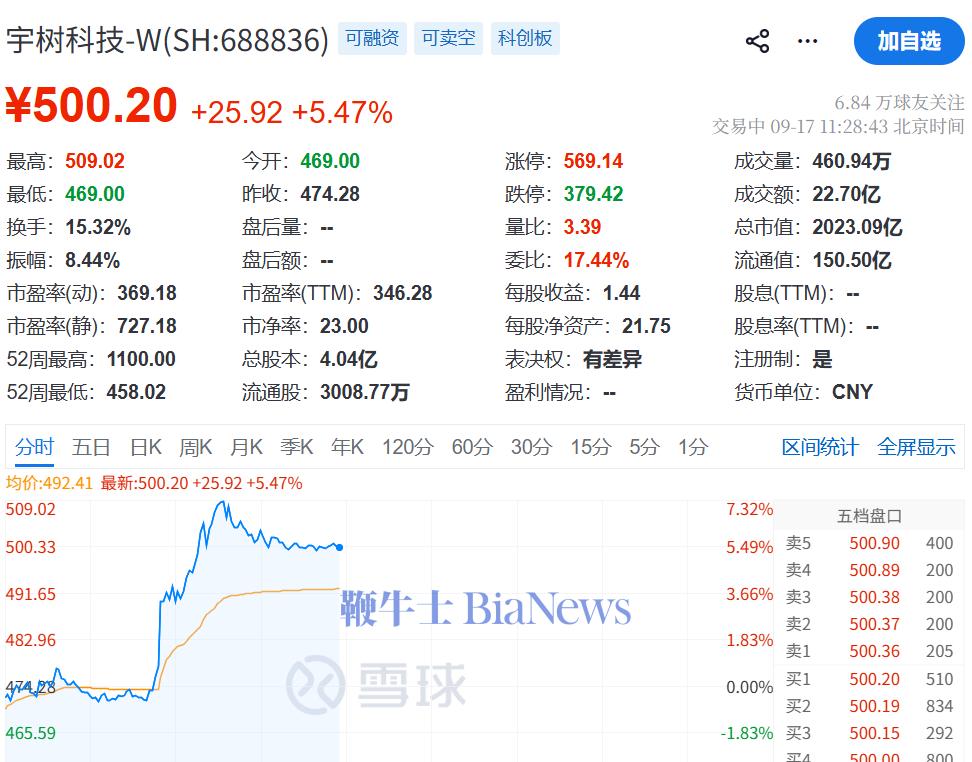Click the 加自选 button
The width and height of the screenshot is (972, 762).
[909, 41]
